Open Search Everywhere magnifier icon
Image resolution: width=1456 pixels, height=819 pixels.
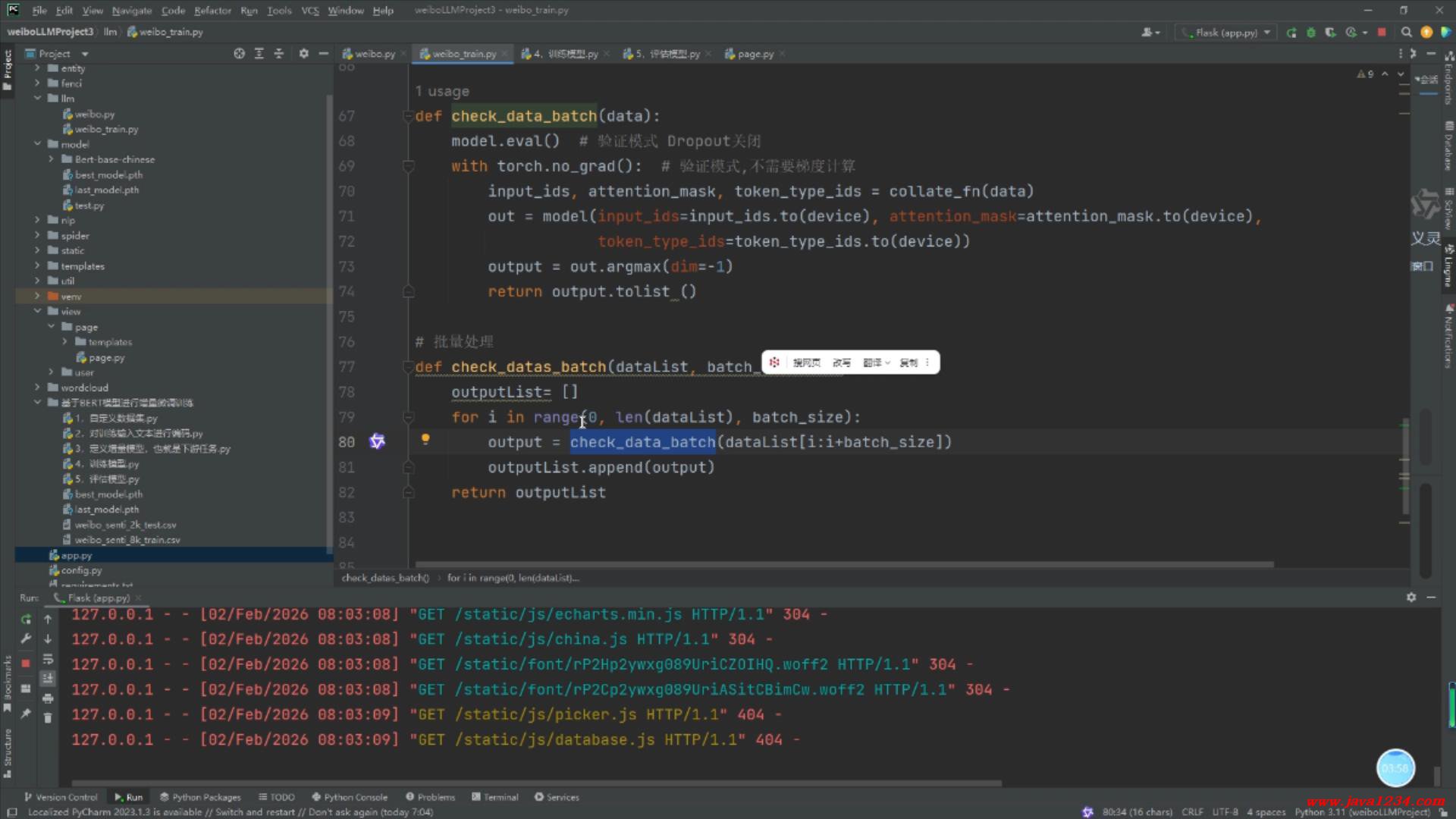click(x=1406, y=33)
